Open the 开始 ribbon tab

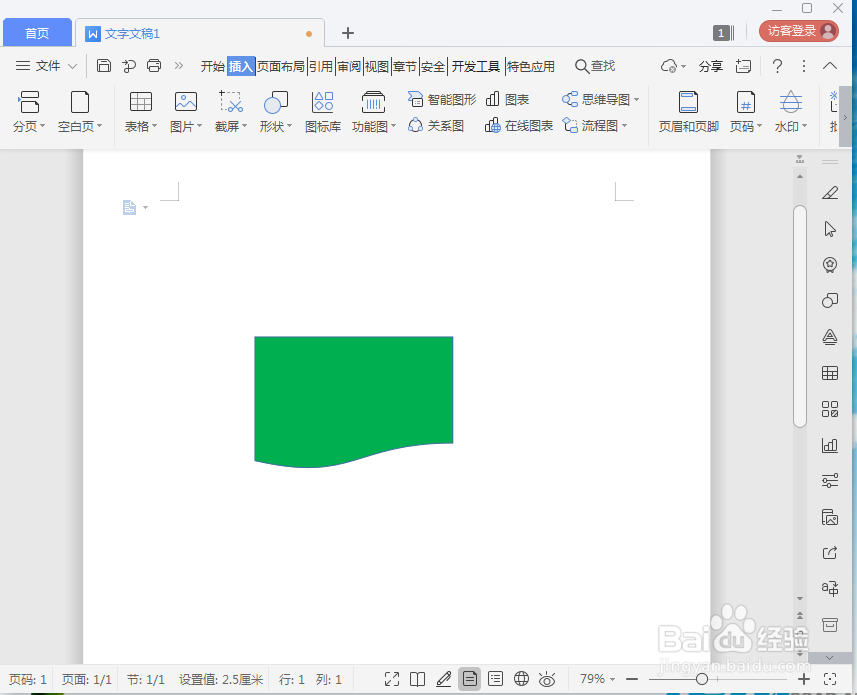coord(213,66)
